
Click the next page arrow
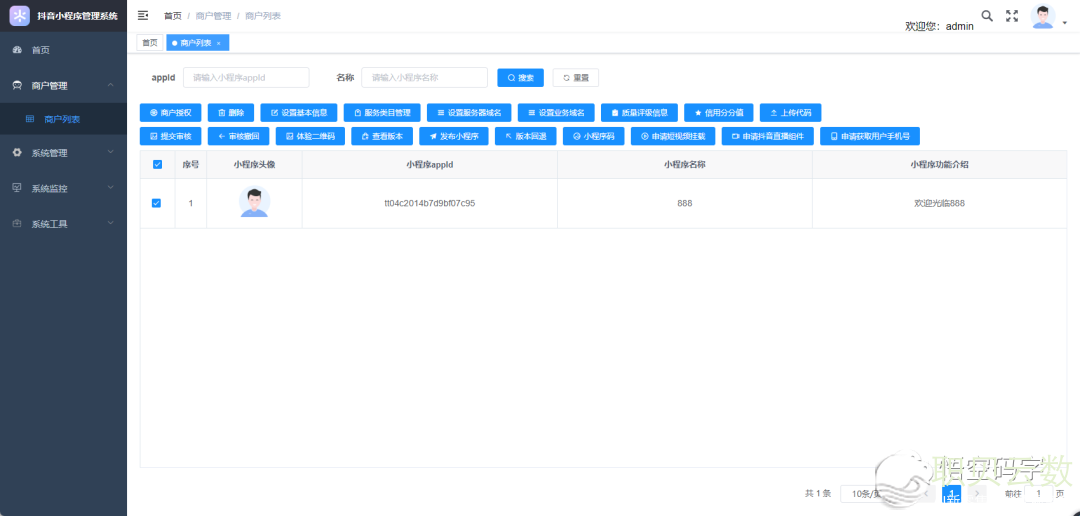click(977, 493)
